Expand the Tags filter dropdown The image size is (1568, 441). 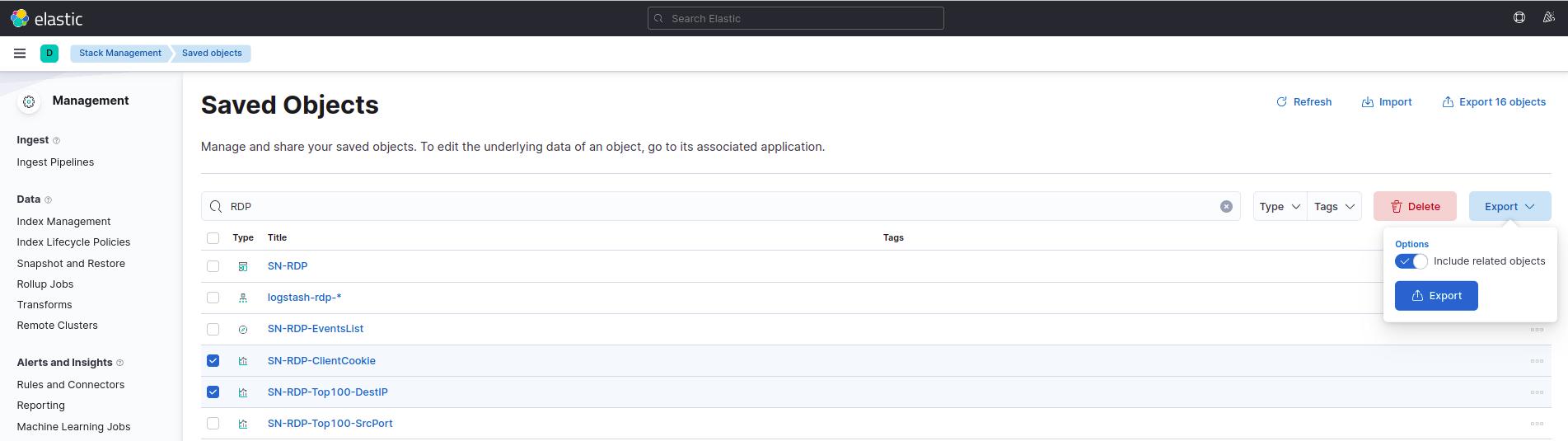(1334, 207)
